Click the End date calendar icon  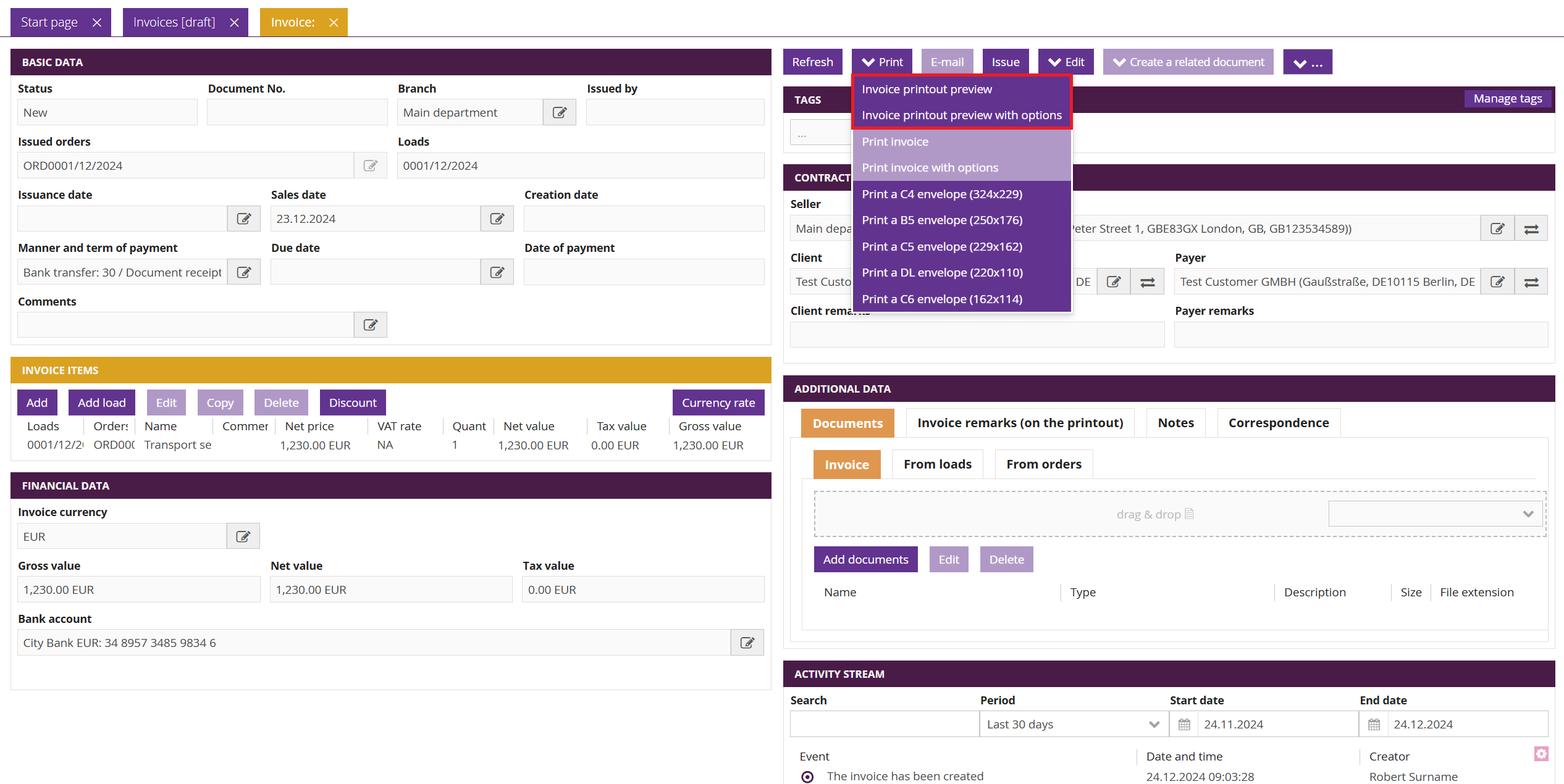pyautogui.click(x=1374, y=724)
